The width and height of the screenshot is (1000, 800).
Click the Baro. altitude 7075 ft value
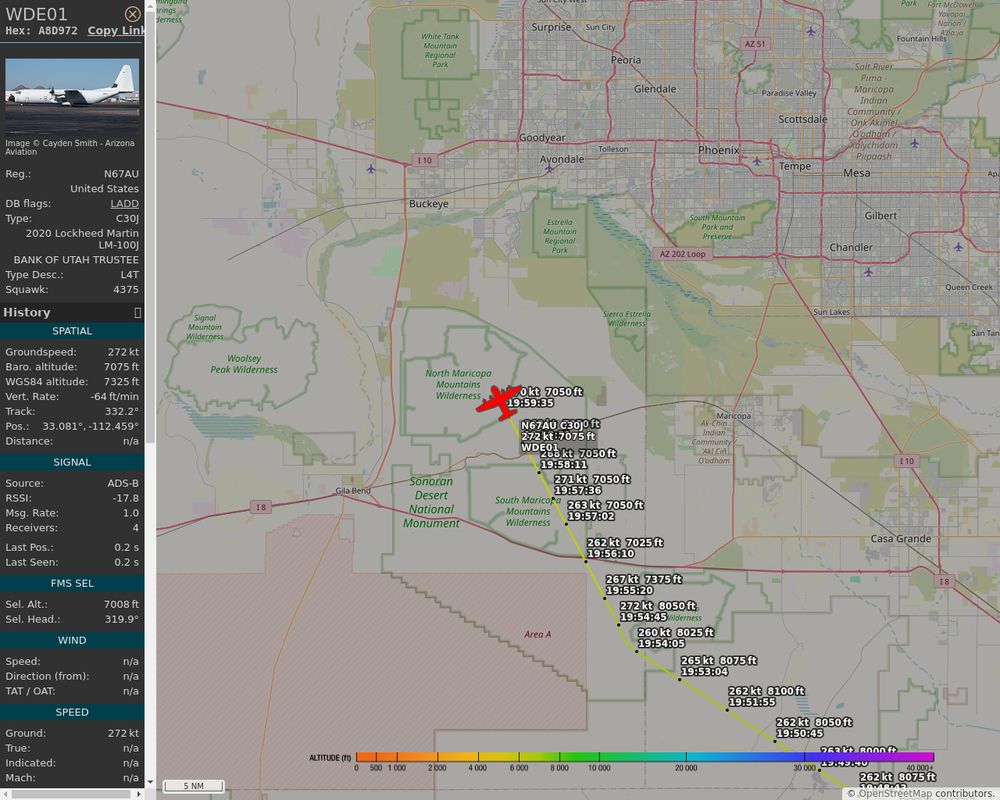point(121,367)
